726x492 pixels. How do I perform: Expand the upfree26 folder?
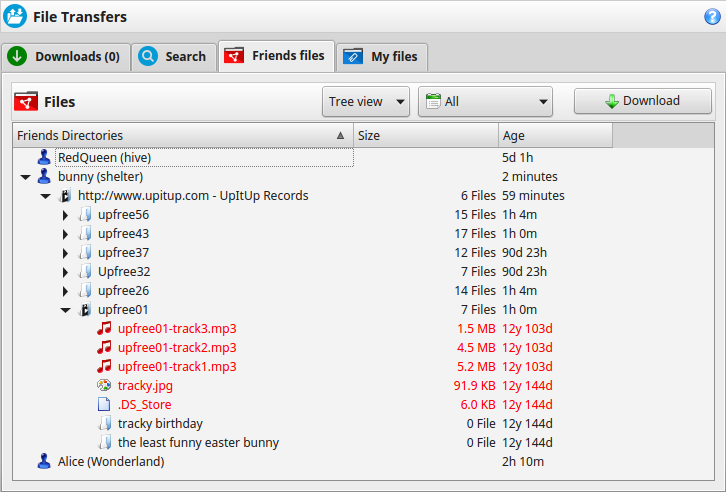65,291
